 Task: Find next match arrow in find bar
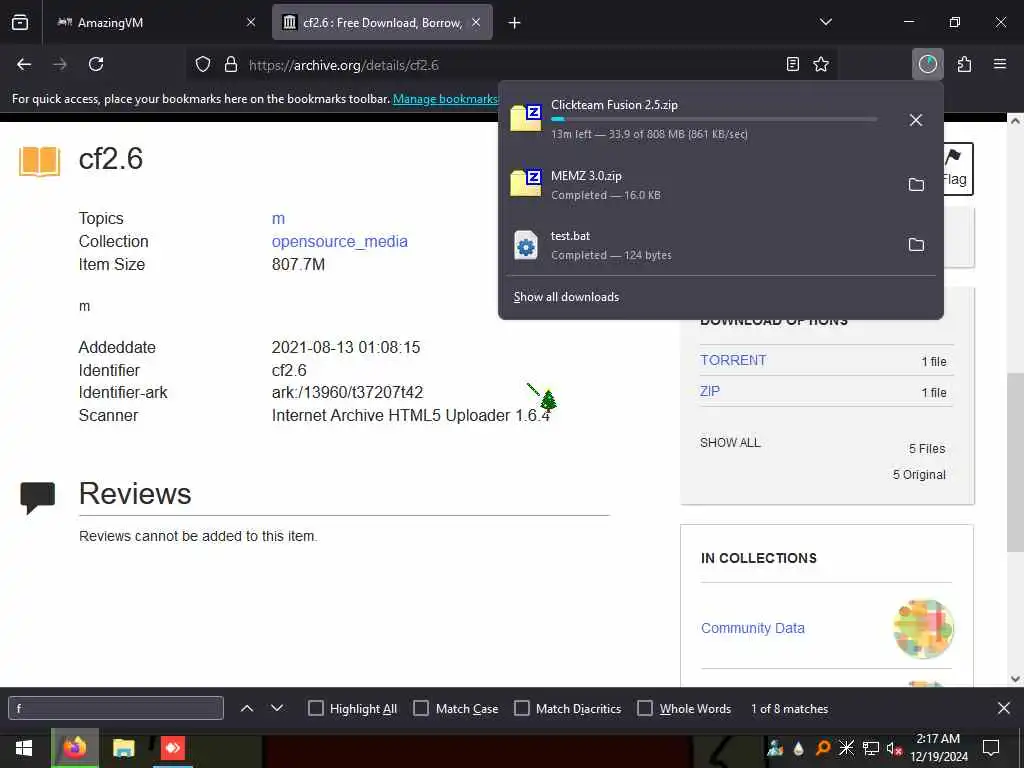tap(277, 708)
